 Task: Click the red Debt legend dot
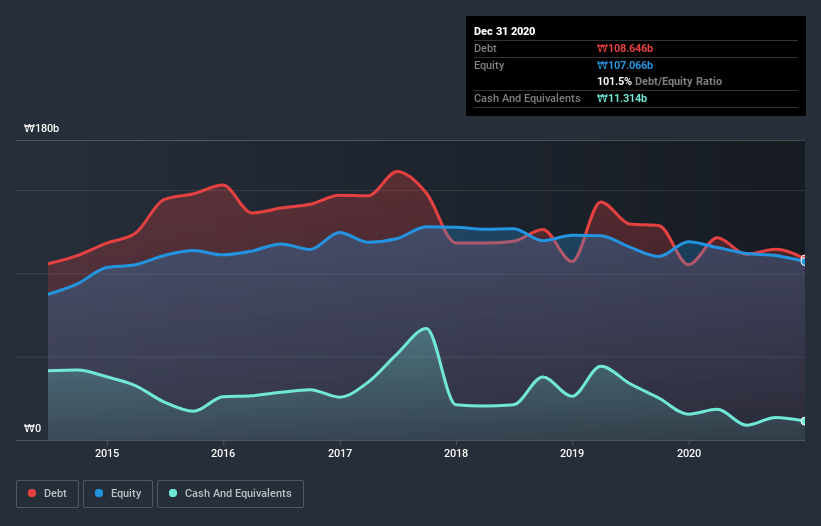(x=32, y=493)
